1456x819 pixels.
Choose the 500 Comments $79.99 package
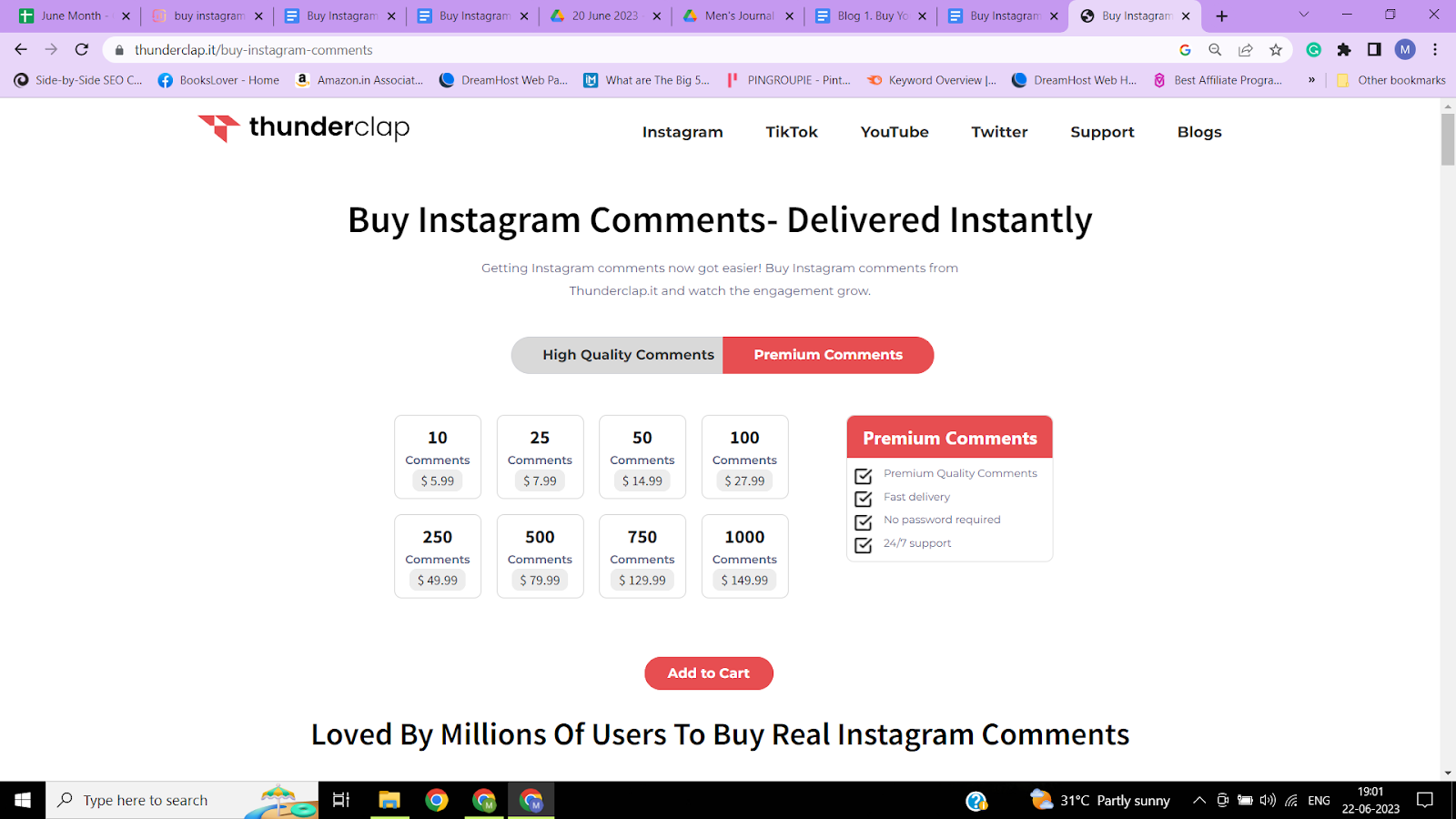[x=540, y=556]
